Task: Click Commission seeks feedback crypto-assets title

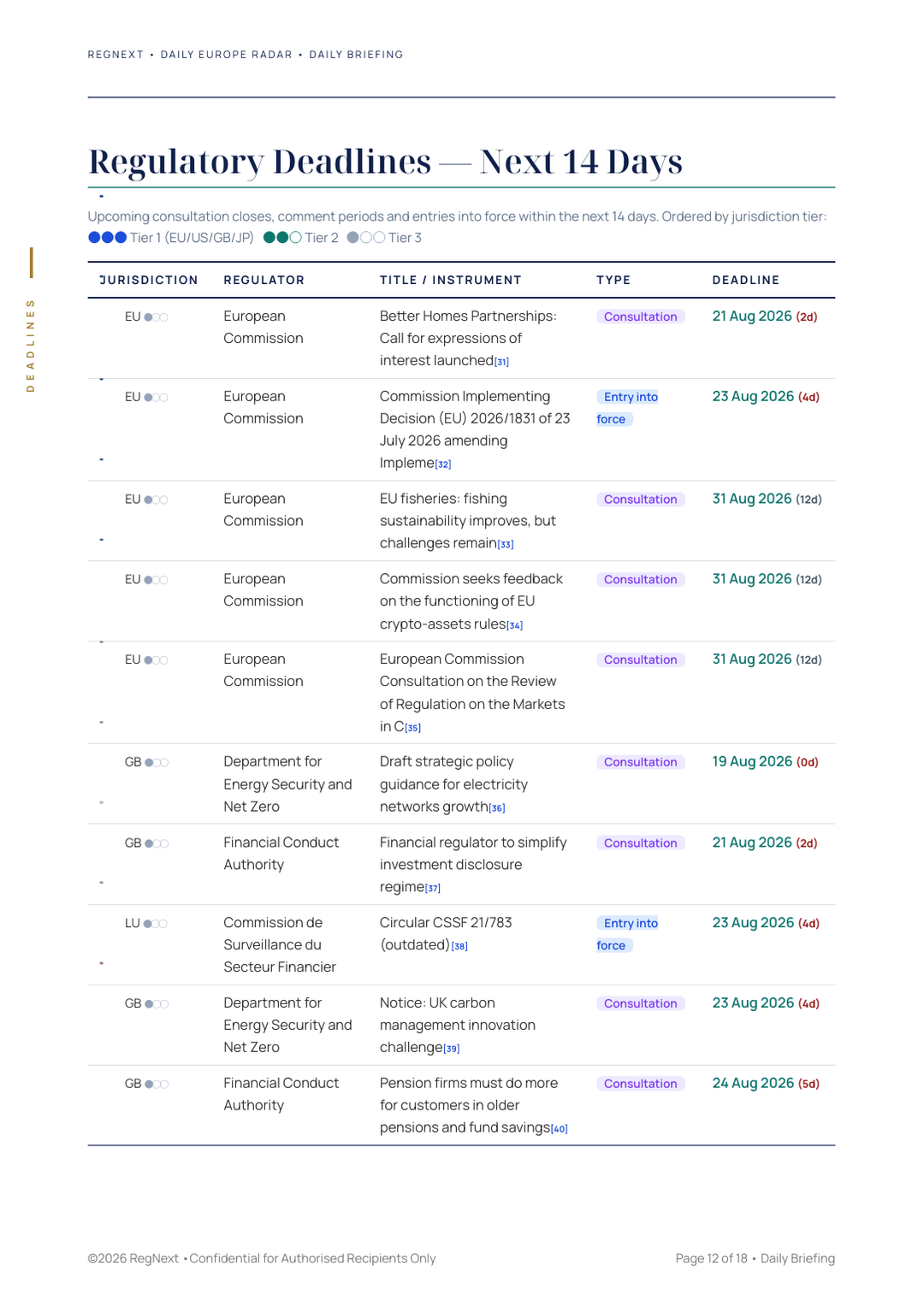Action: (471, 601)
